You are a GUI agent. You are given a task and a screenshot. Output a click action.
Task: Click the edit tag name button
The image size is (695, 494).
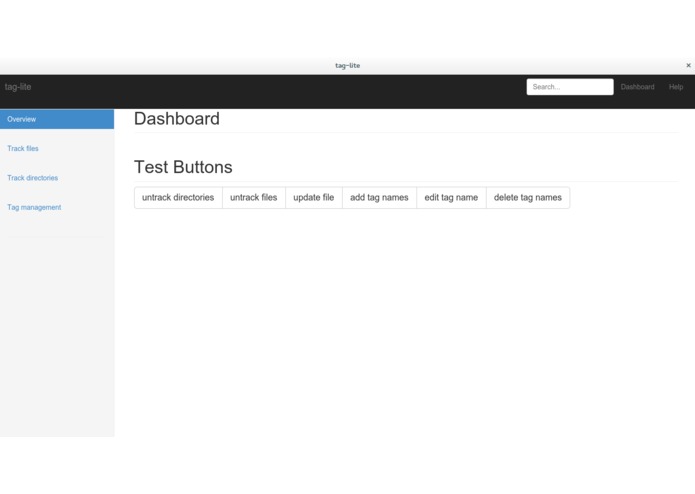pos(451,198)
